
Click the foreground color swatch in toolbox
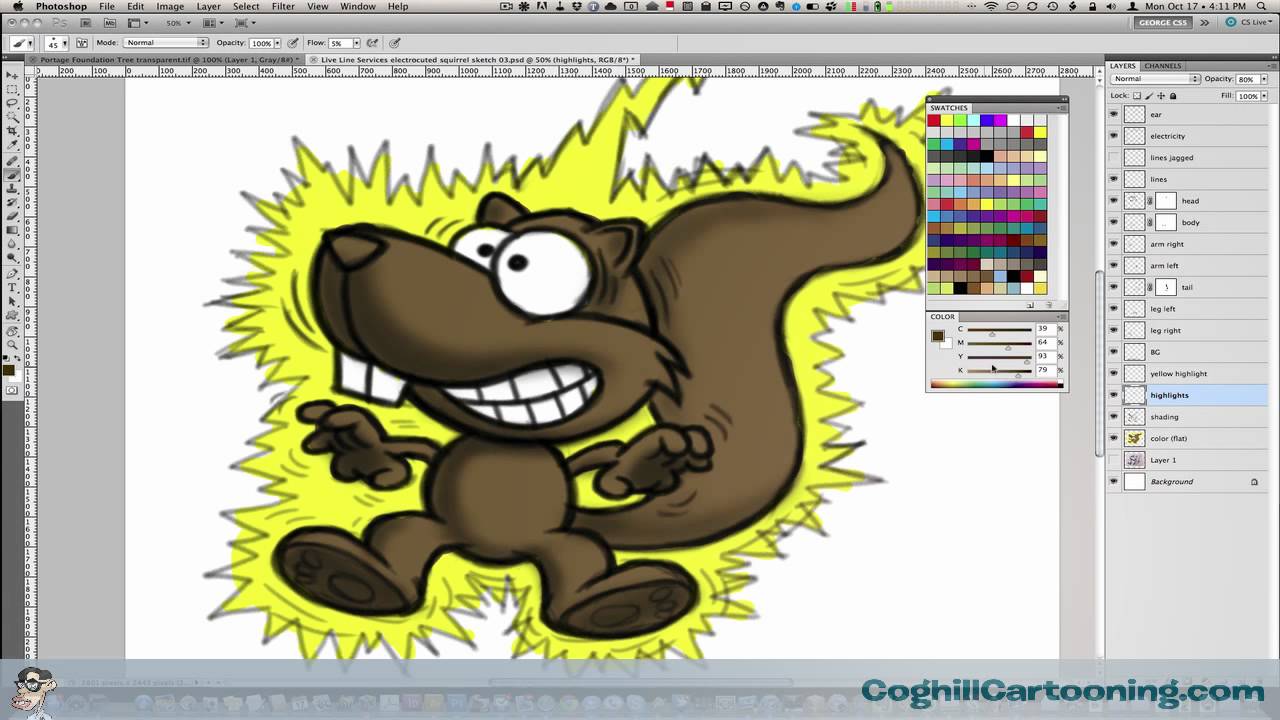coord(9,371)
